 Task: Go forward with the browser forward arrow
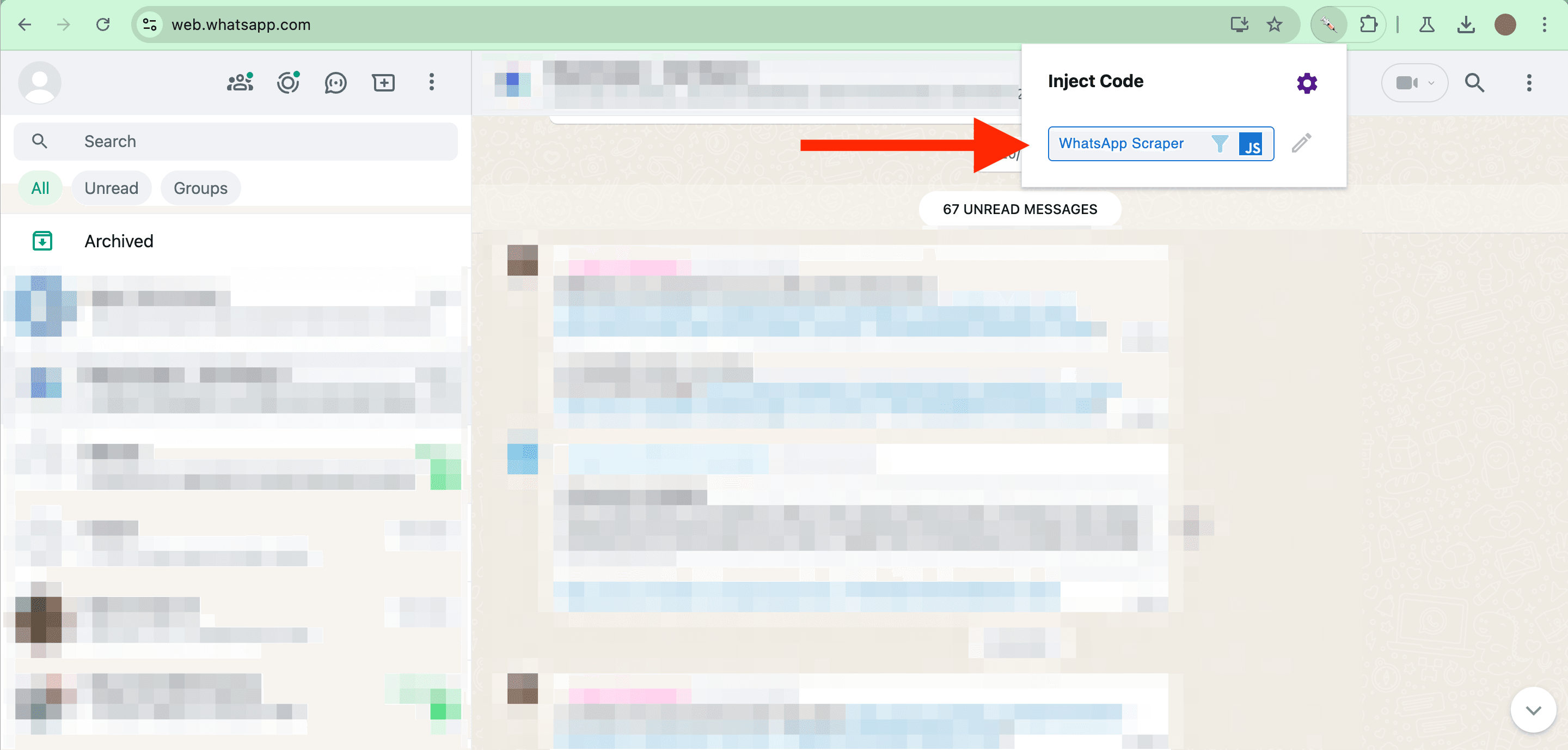coord(63,25)
